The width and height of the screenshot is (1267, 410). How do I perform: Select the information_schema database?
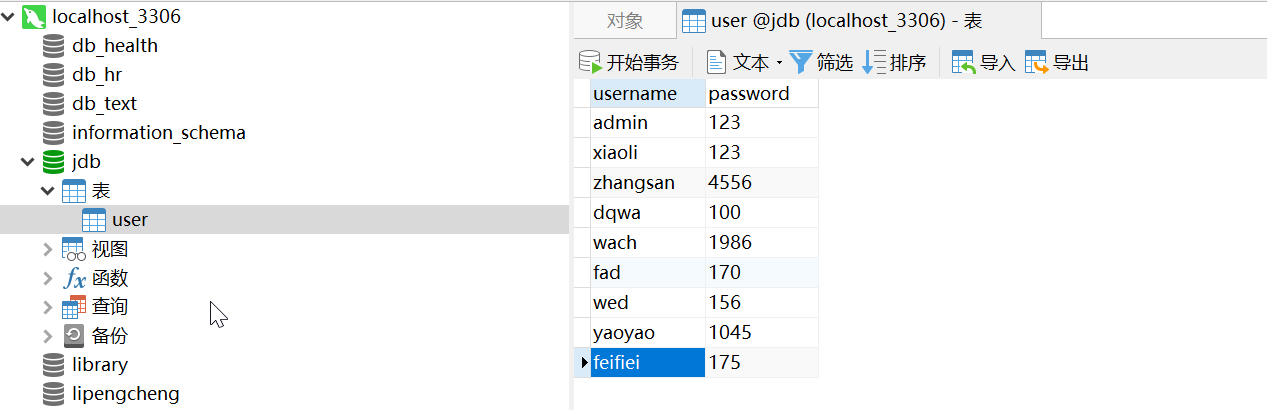(158, 133)
